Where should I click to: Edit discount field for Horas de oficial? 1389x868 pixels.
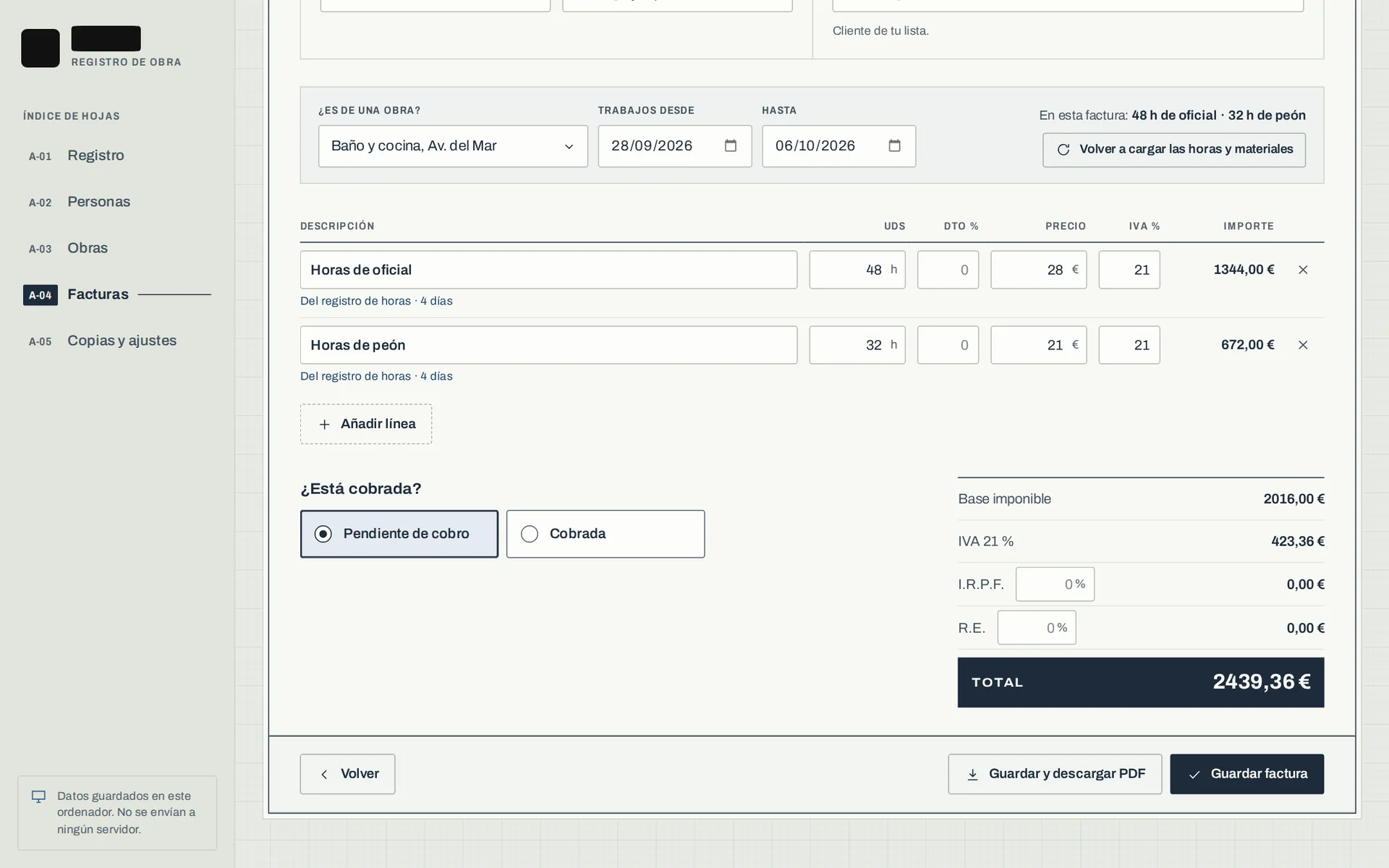(948, 270)
